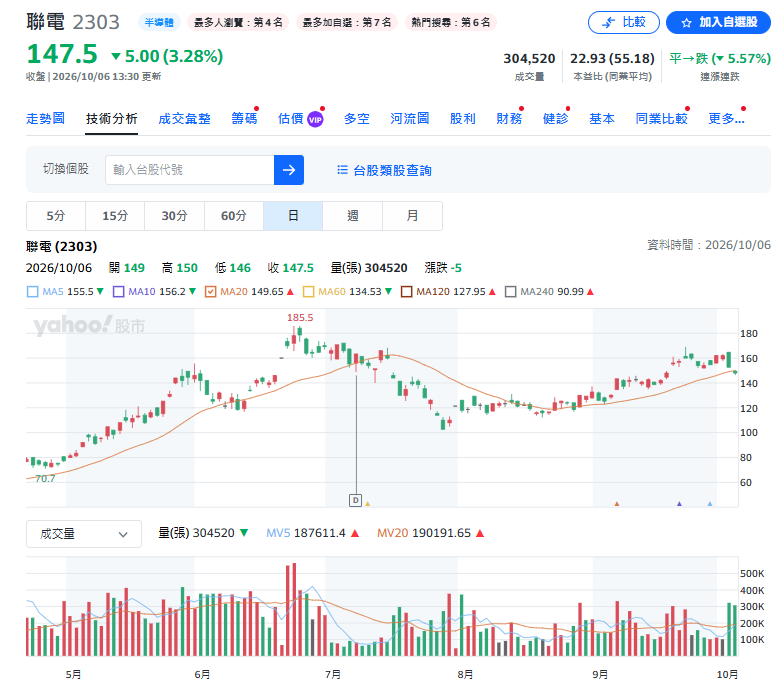Select the 60分 interval
The width and height of the screenshot is (776, 690).
(234, 216)
